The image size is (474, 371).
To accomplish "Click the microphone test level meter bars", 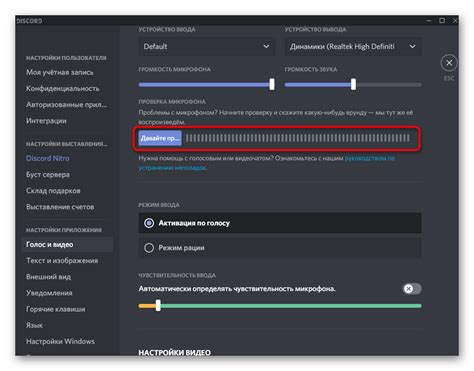I will point(298,138).
